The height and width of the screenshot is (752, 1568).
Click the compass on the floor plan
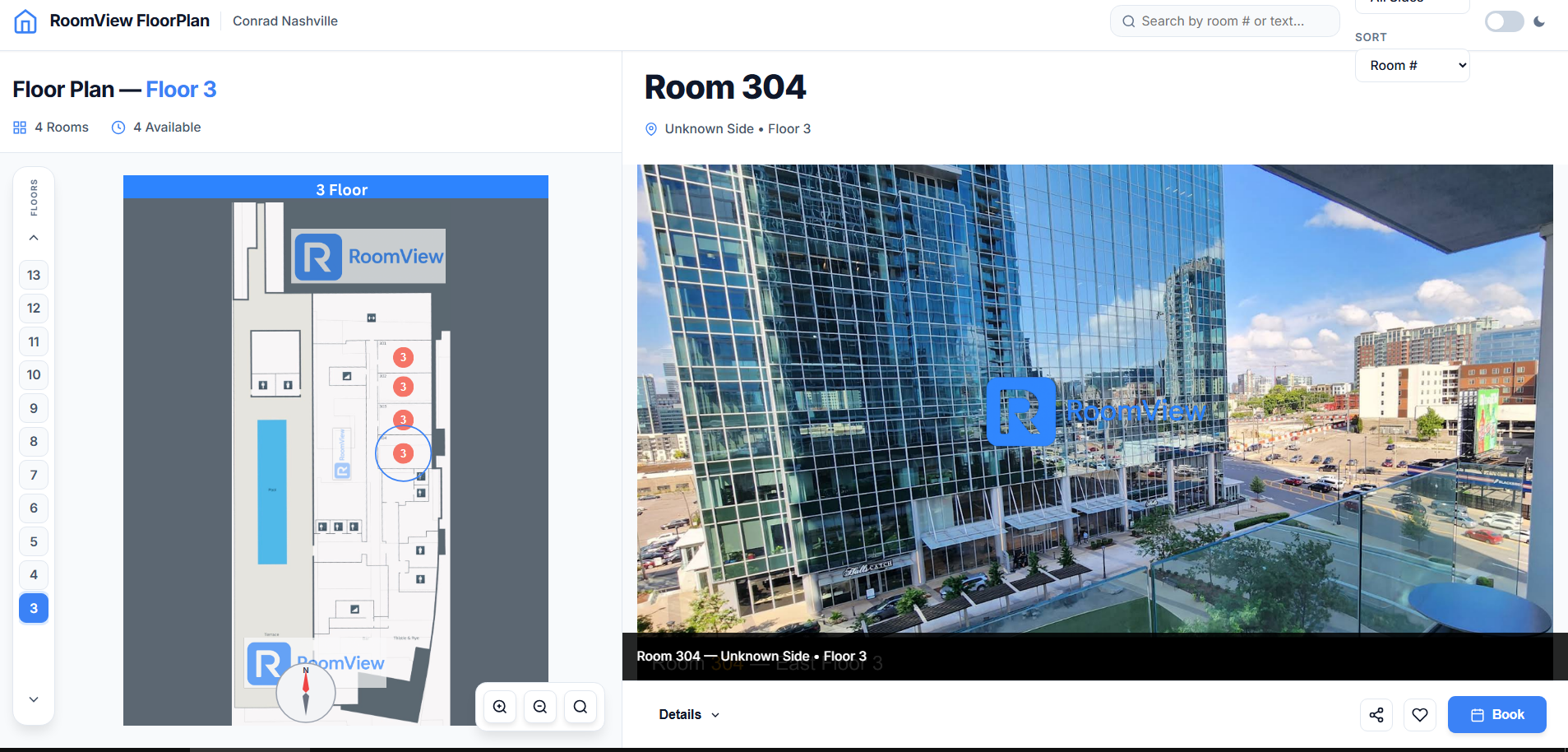point(306,692)
